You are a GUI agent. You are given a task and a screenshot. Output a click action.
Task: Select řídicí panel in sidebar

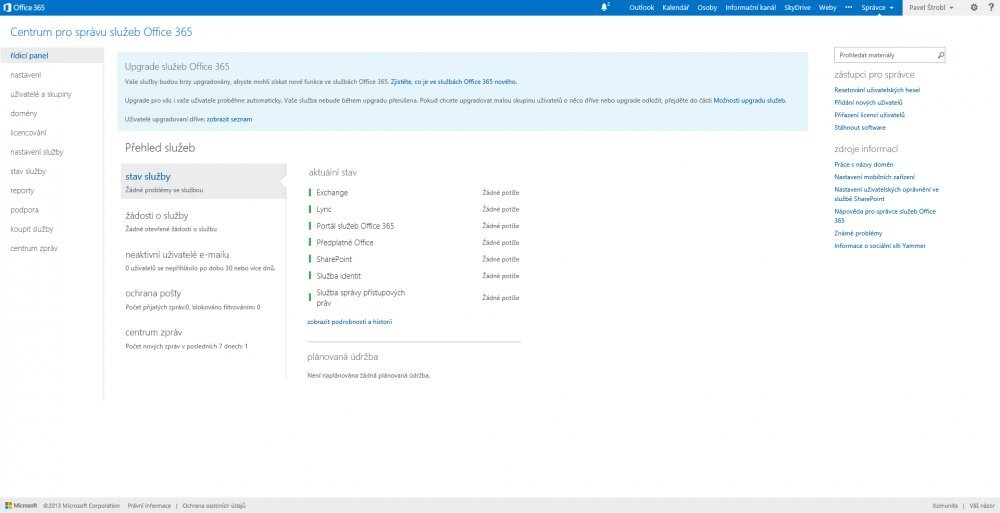click(52, 56)
